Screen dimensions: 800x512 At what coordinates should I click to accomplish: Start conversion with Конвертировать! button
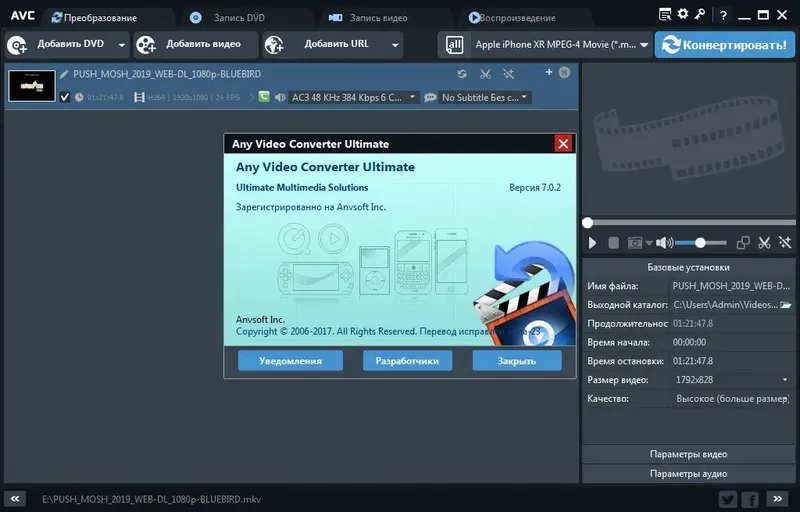click(x=724, y=45)
